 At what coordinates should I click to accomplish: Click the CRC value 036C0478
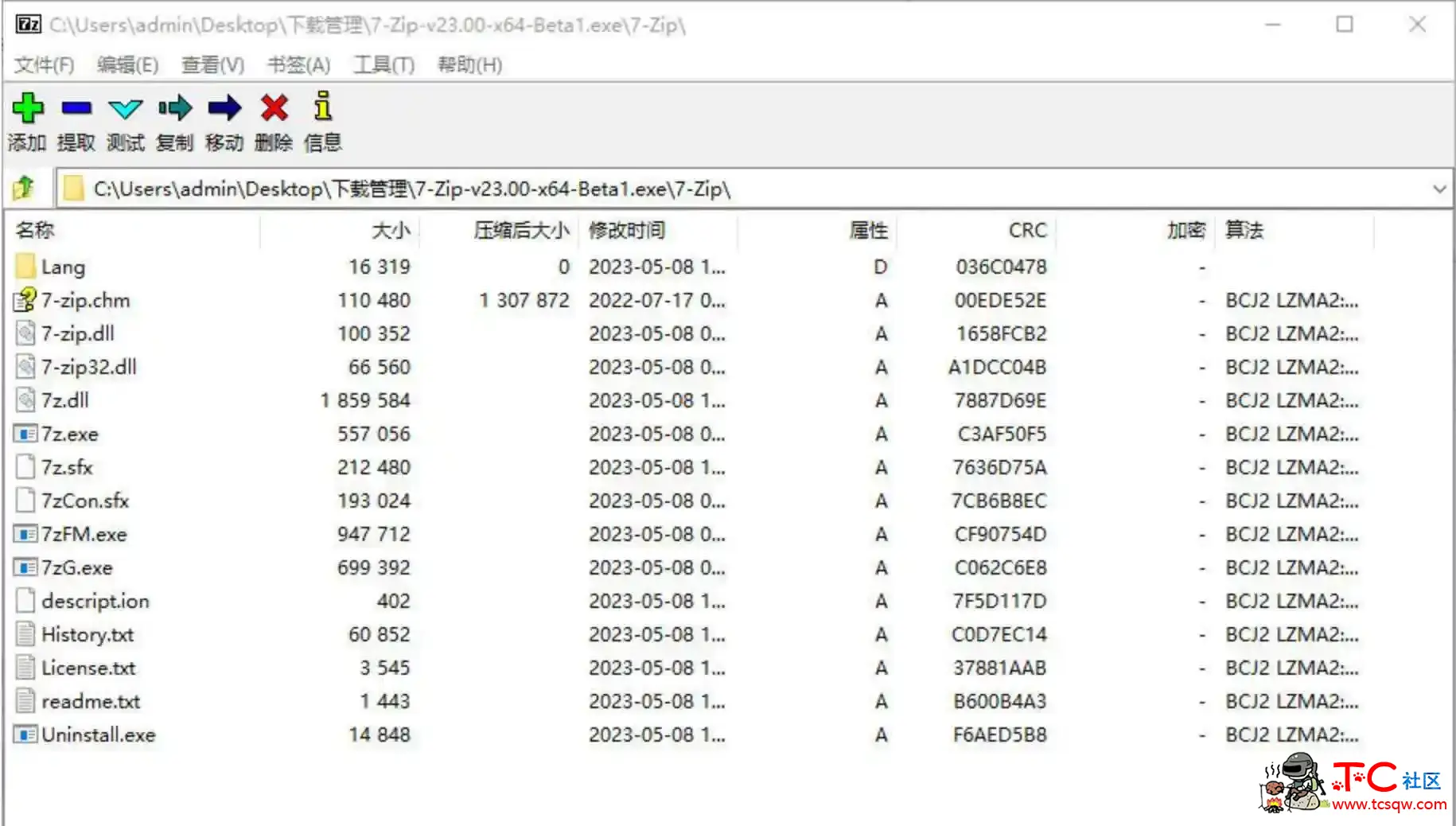(1001, 267)
